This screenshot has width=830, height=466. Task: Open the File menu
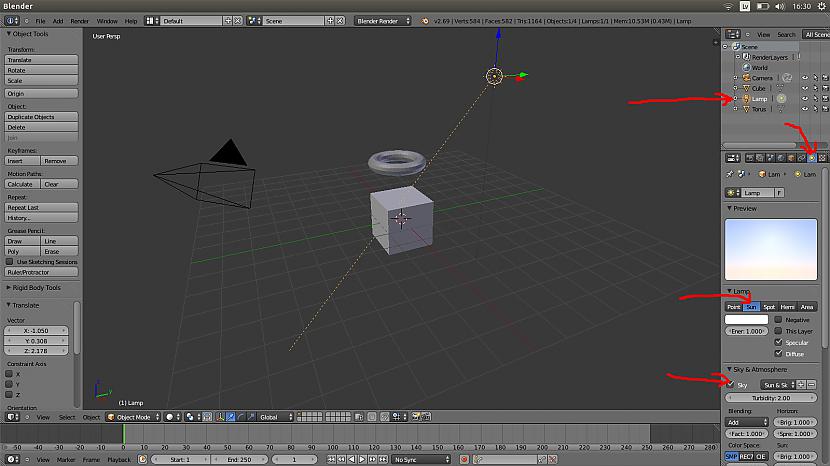pyautogui.click(x=40, y=21)
